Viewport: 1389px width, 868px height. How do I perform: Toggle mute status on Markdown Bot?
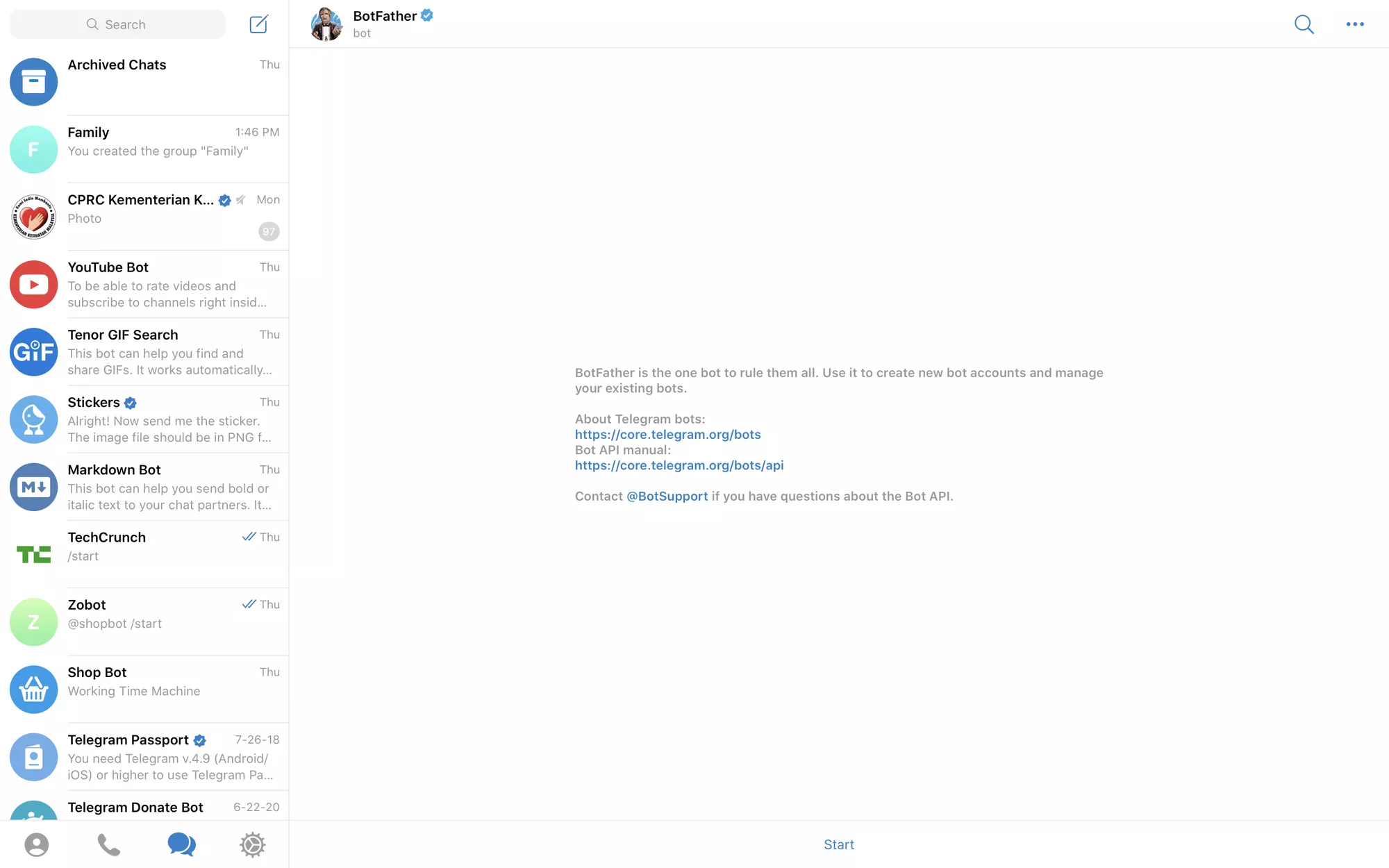coord(145,486)
